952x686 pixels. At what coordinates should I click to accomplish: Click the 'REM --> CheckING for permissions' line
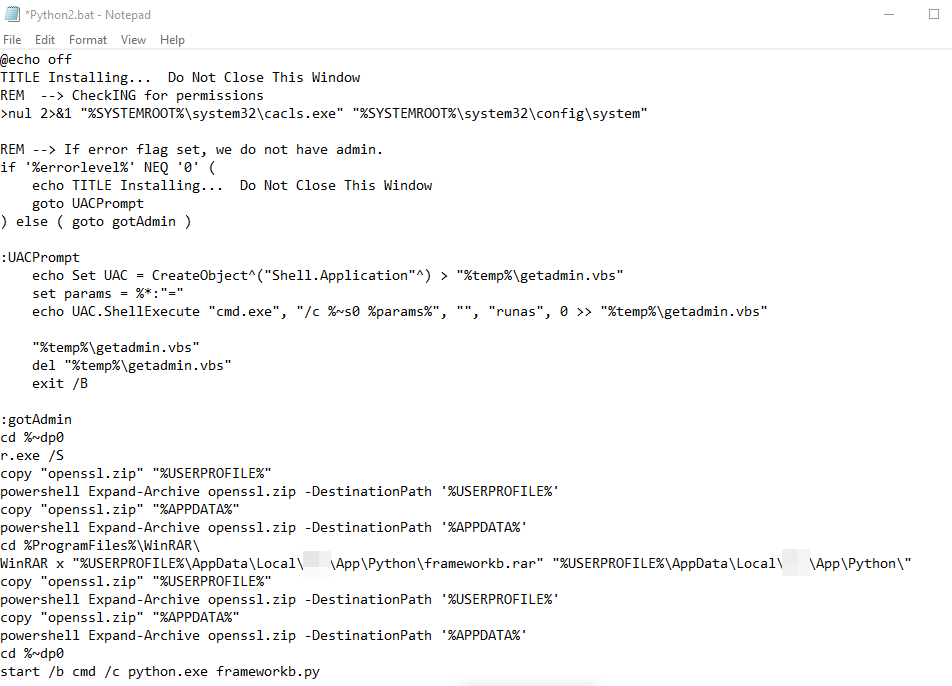(132, 96)
